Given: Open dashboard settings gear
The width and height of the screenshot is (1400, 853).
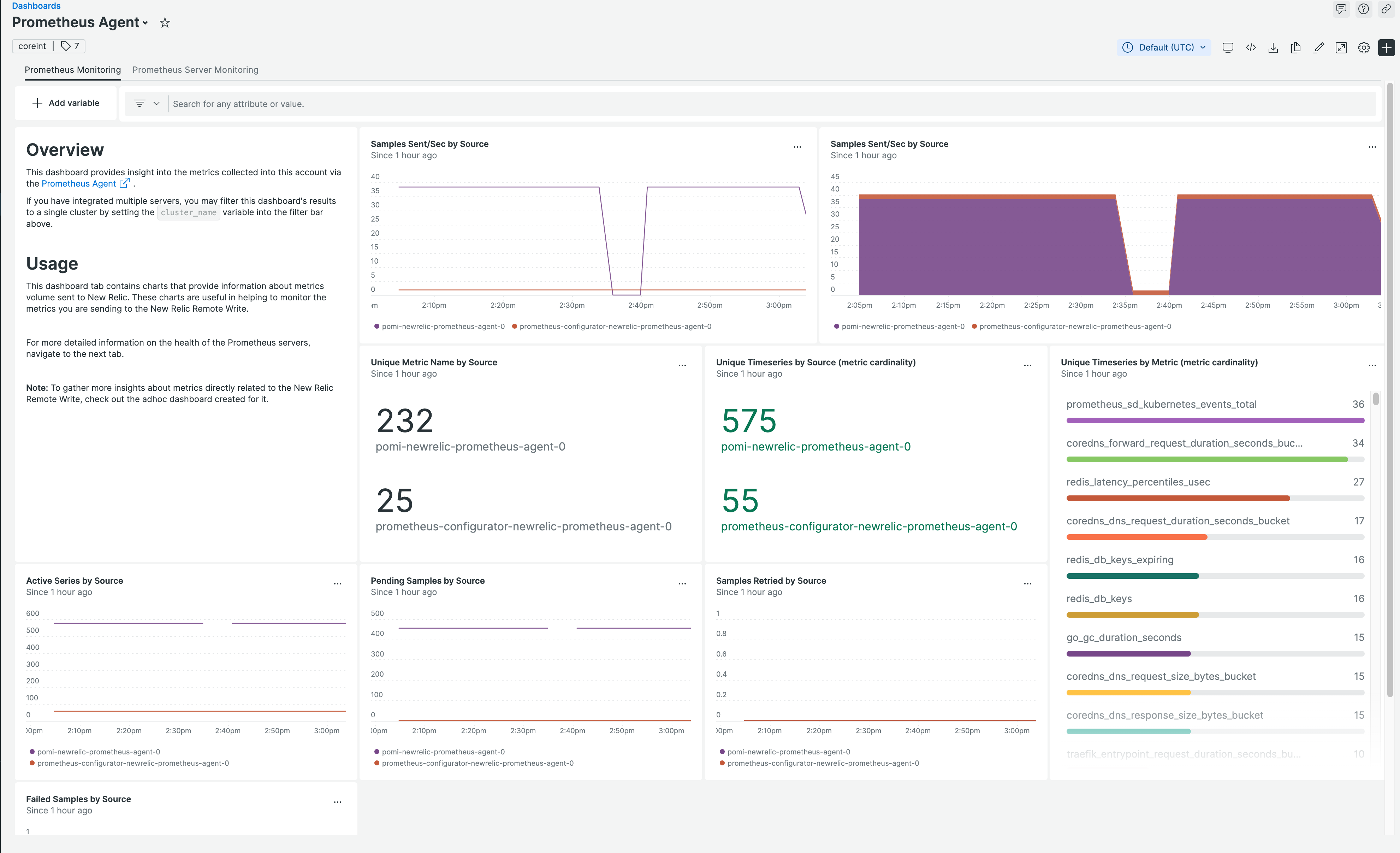Looking at the screenshot, I should tap(1364, 48).
